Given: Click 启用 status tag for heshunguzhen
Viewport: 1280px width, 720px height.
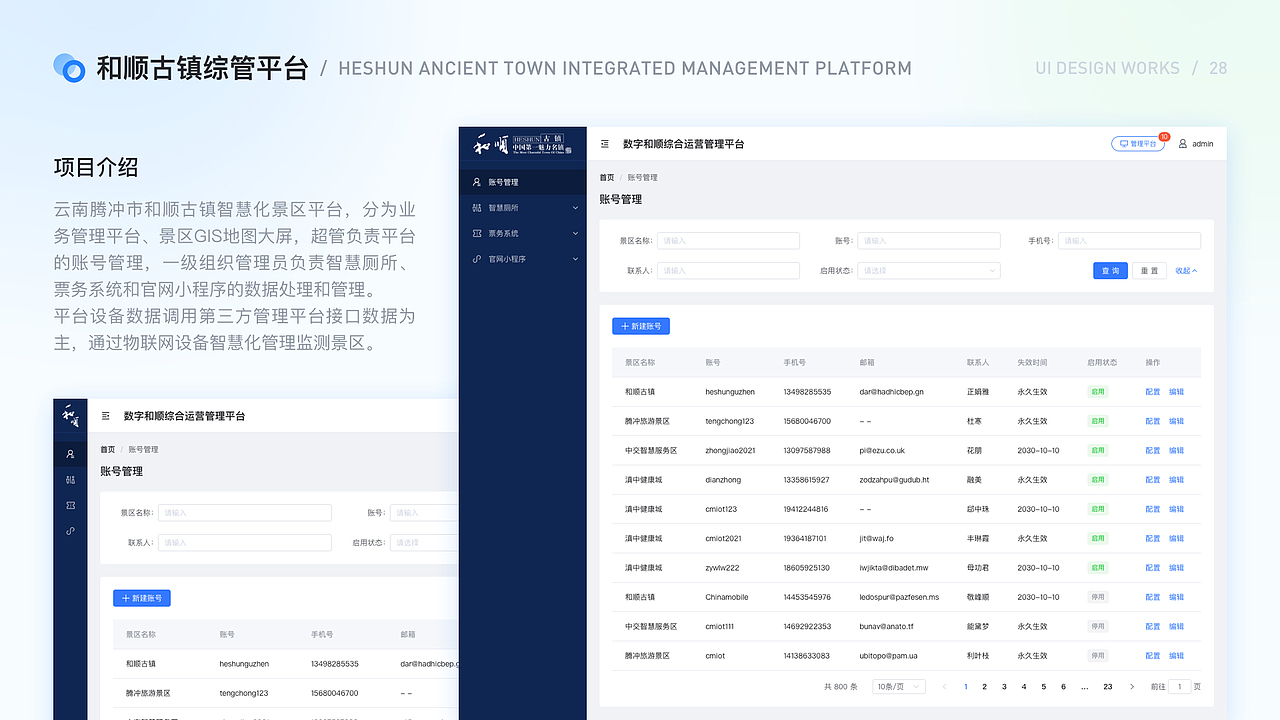Looking at the screenshot, I should 1098,392.
